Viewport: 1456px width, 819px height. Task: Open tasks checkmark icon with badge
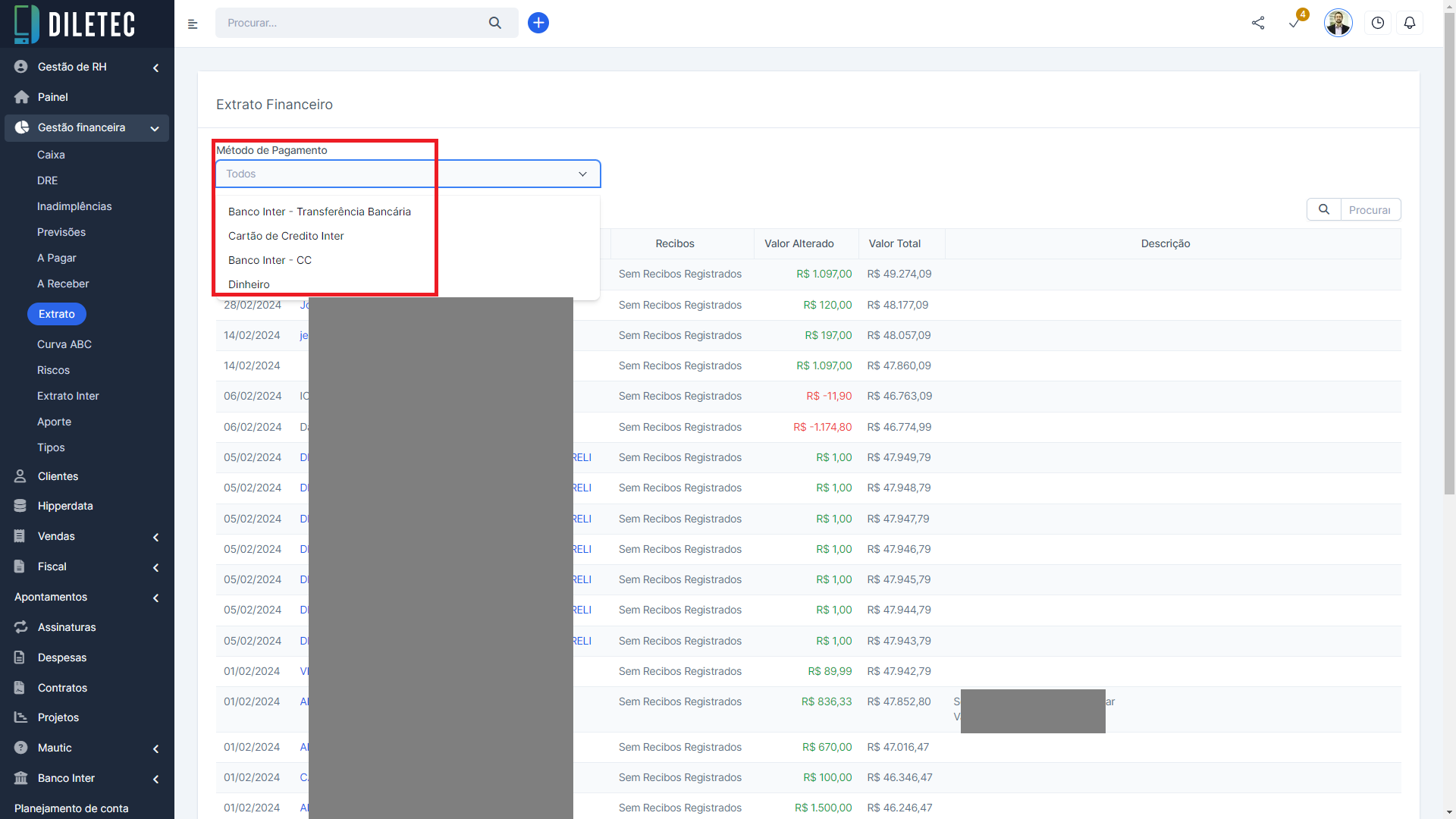pos(1294,23)
